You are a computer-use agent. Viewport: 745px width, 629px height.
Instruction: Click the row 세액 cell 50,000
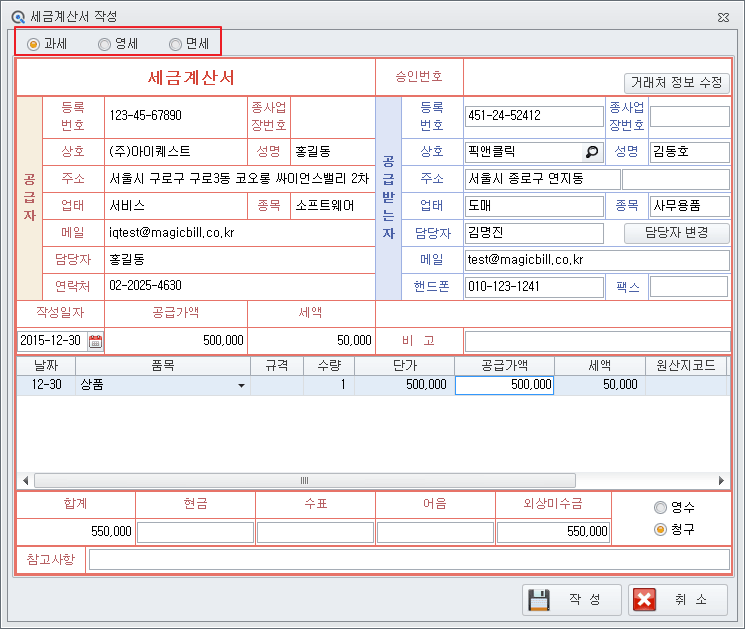(600, 385)
